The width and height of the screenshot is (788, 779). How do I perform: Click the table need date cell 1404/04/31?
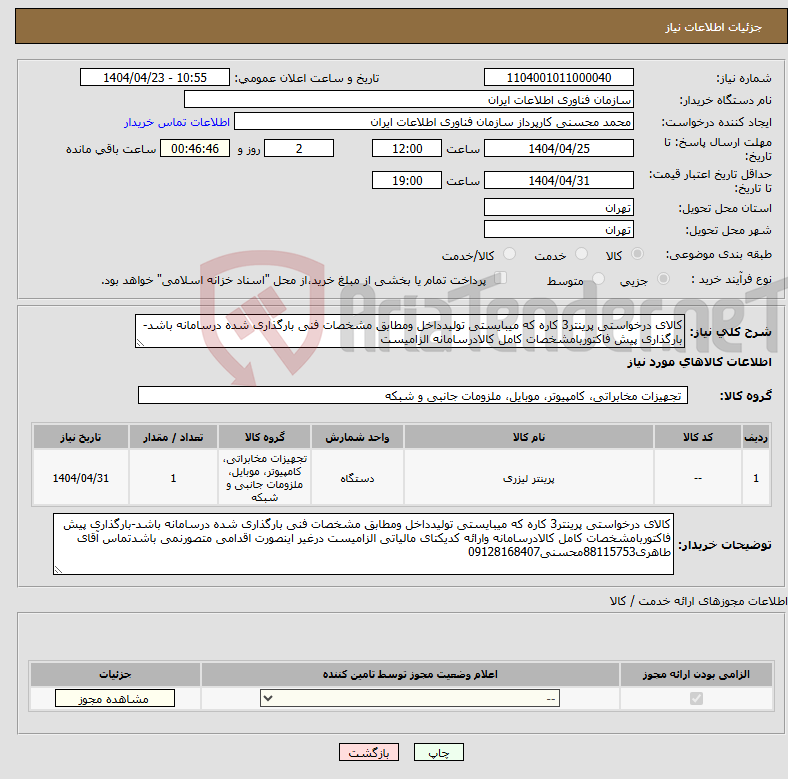80,478
